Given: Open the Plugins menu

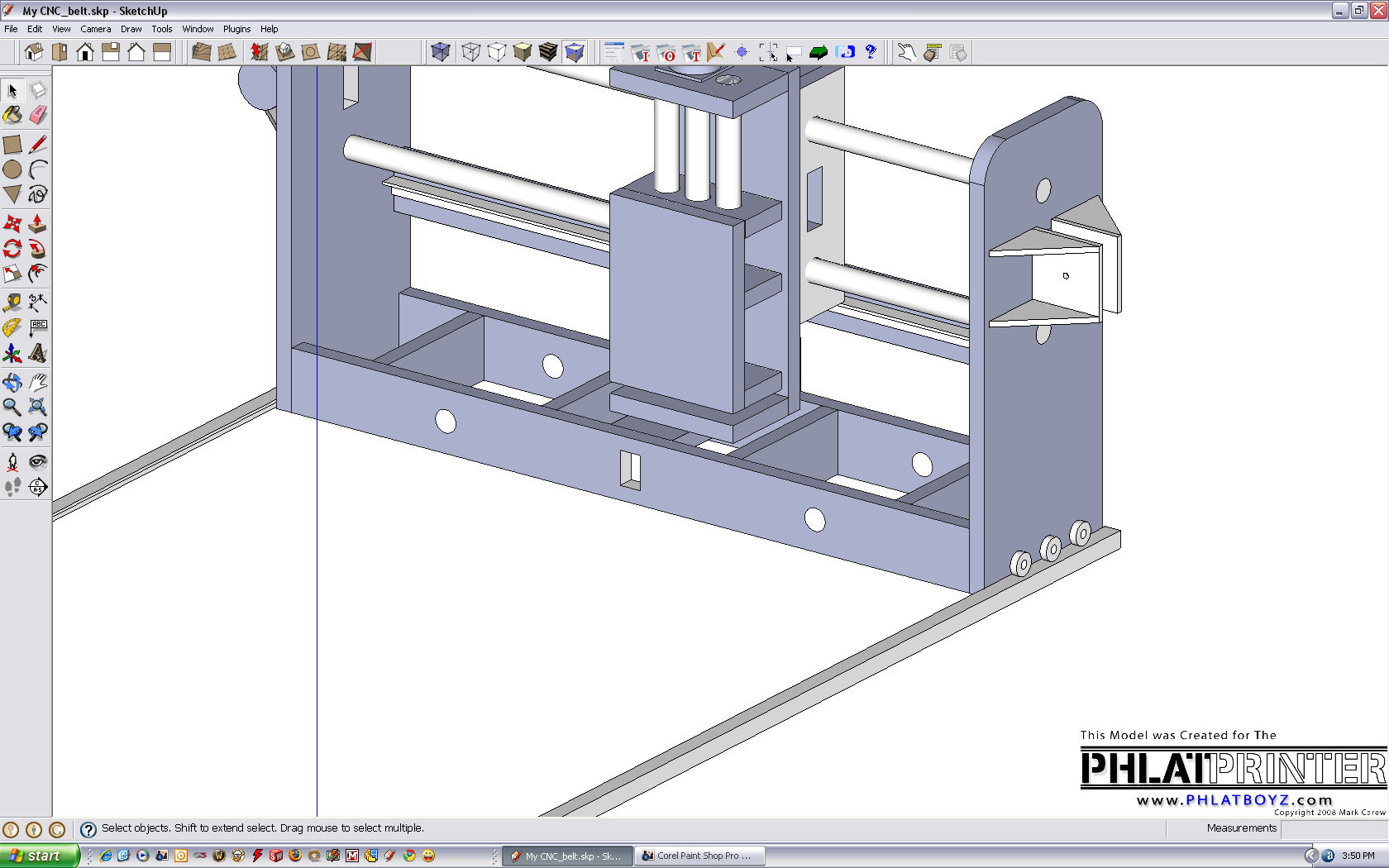Looking at the screenshot, I should [236, 29].
